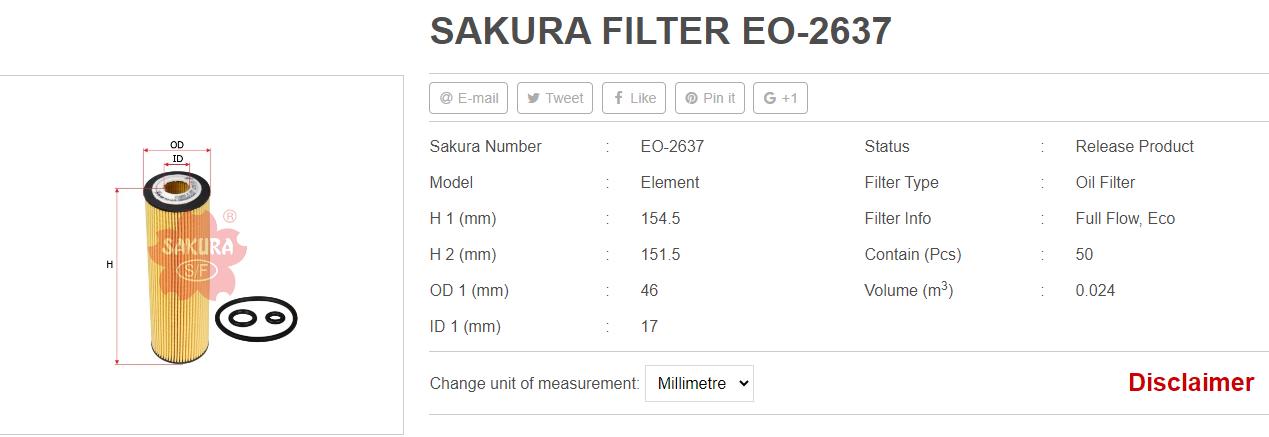This screenshot has height=437, width=1269.
Task: Share via the @ E-mail button
Action: (x=469, y=98)
